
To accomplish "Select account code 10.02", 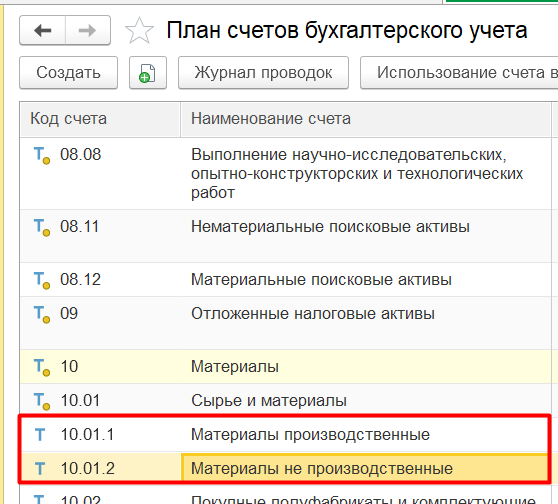I will (80, 500).
